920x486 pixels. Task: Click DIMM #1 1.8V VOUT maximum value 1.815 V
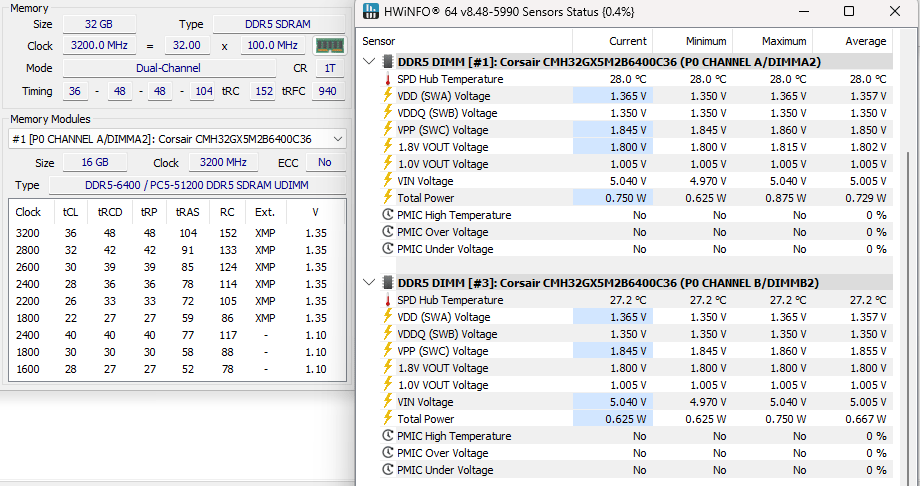(786, 147)
